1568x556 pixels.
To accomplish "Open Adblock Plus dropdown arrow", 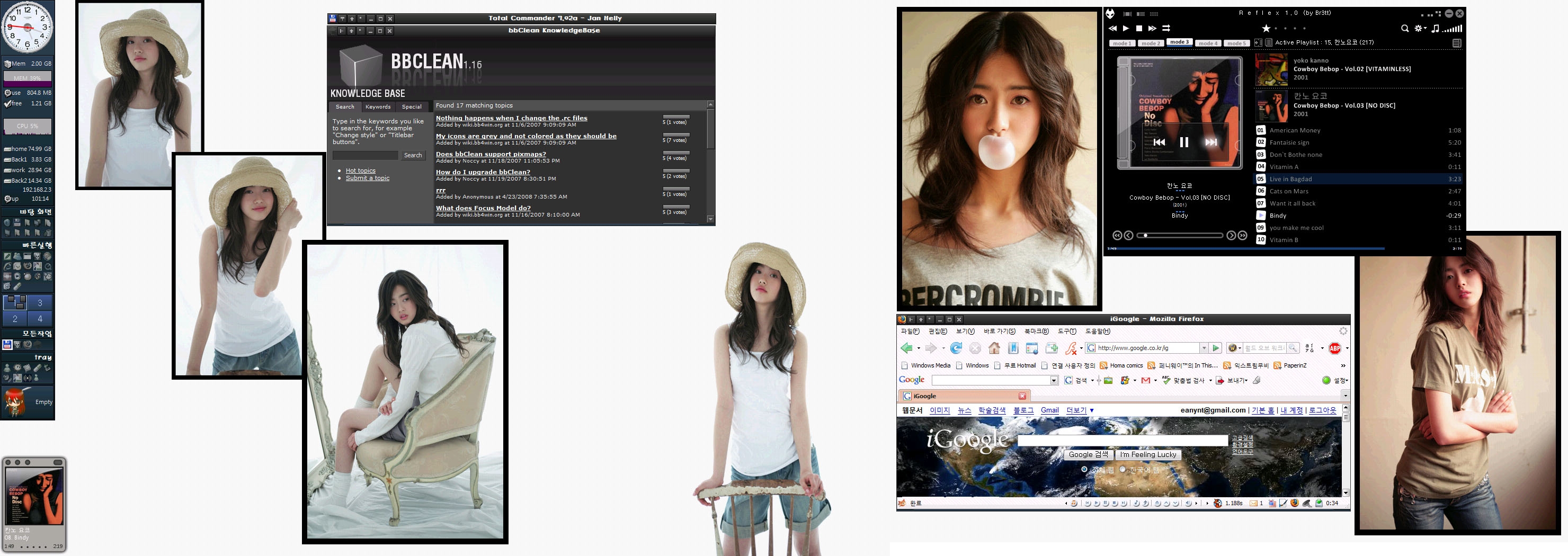I will 1347,348.
